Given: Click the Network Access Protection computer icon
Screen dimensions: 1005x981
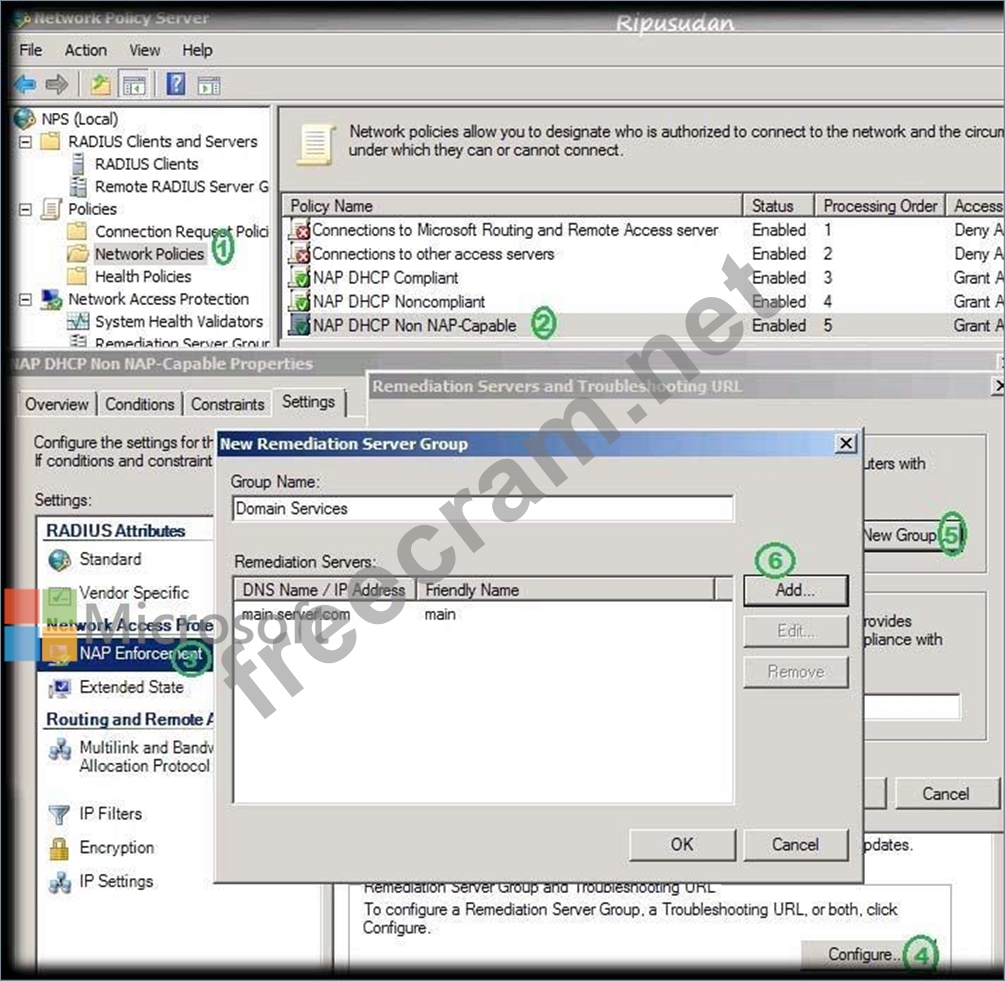Looking at the screenshot, I should 51,299.
